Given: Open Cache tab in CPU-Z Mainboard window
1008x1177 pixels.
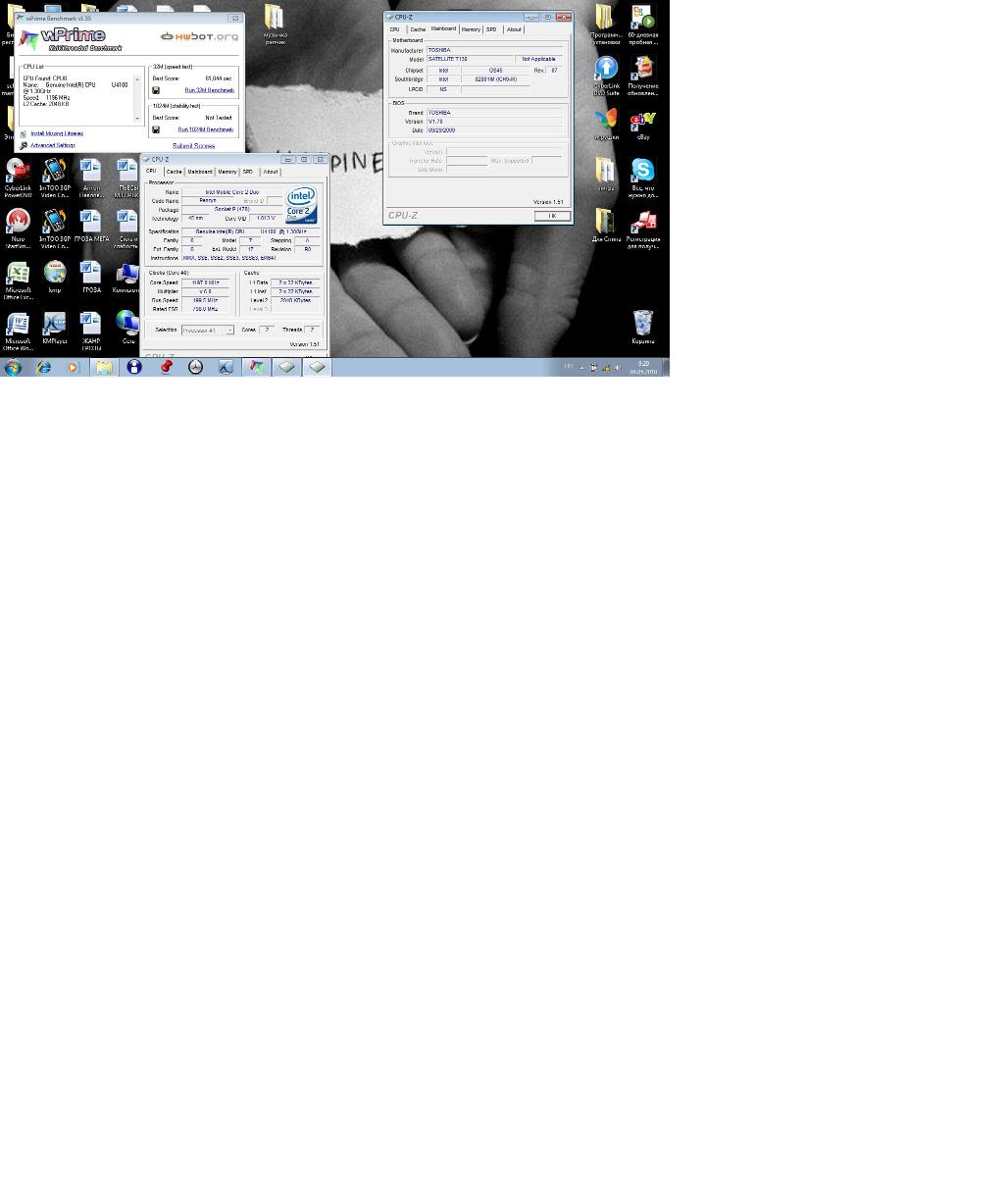Looking at the screenshot, I should [x=419, y=29].
